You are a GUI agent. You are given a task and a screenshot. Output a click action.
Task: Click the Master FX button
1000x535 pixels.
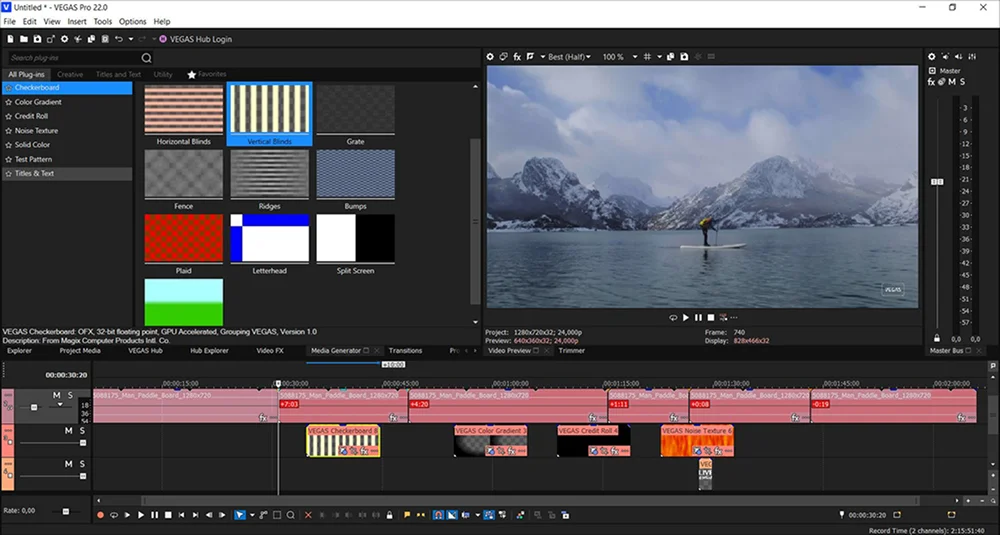point(930,82)
